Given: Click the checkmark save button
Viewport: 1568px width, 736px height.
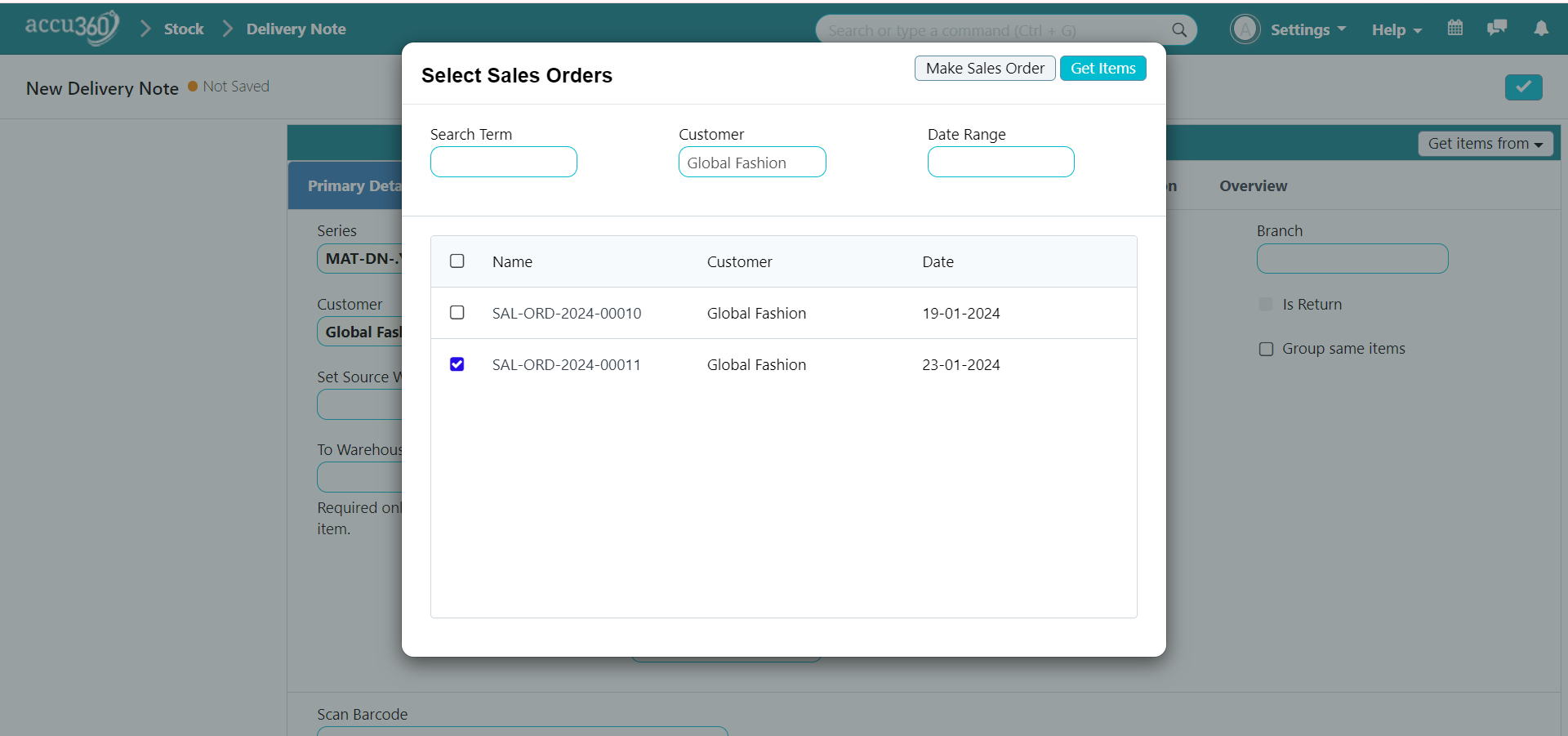Looking at the screenshot, I should point(1523,87).
